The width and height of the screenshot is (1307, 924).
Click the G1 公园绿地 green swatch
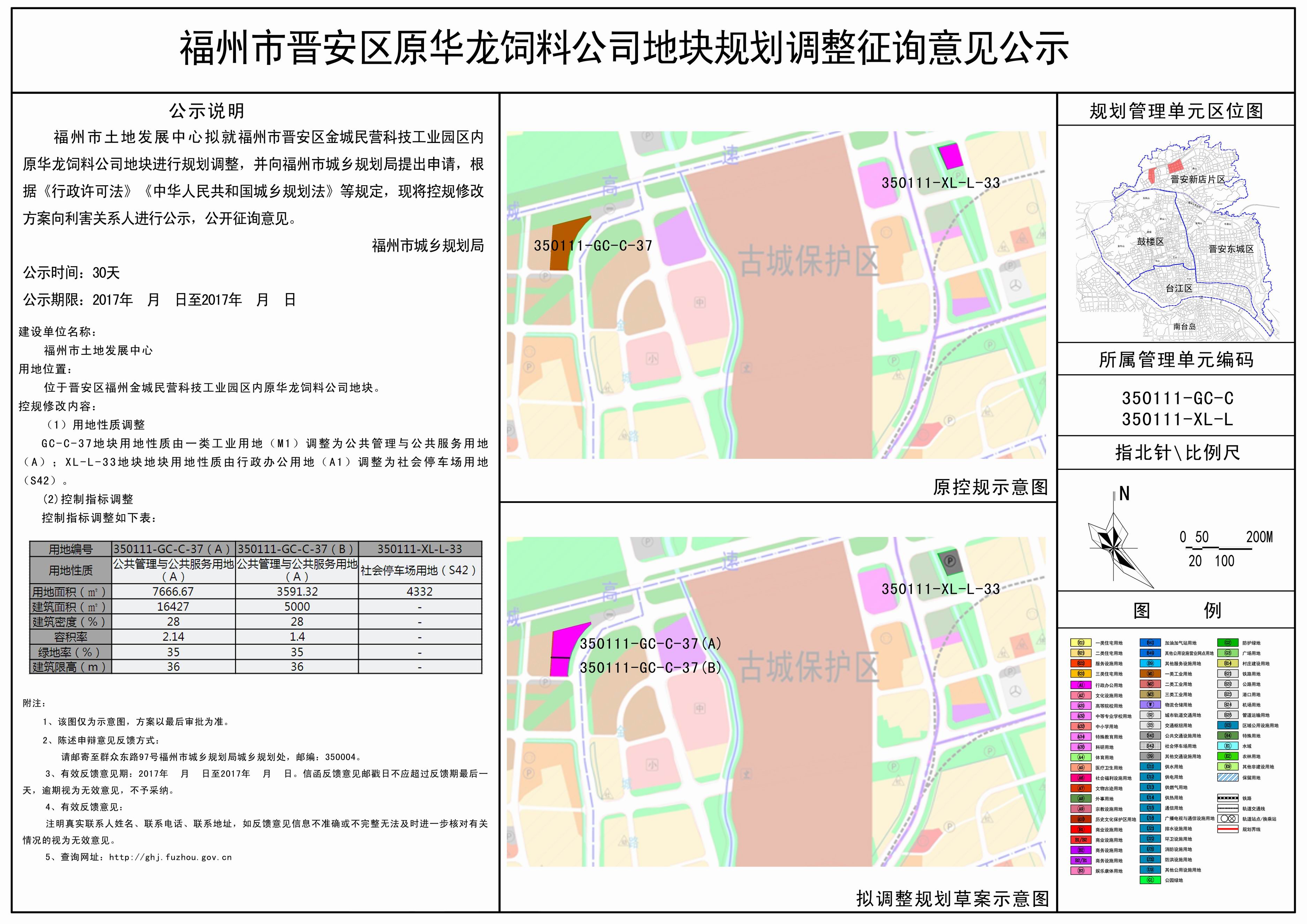[x=1150, y=880]
